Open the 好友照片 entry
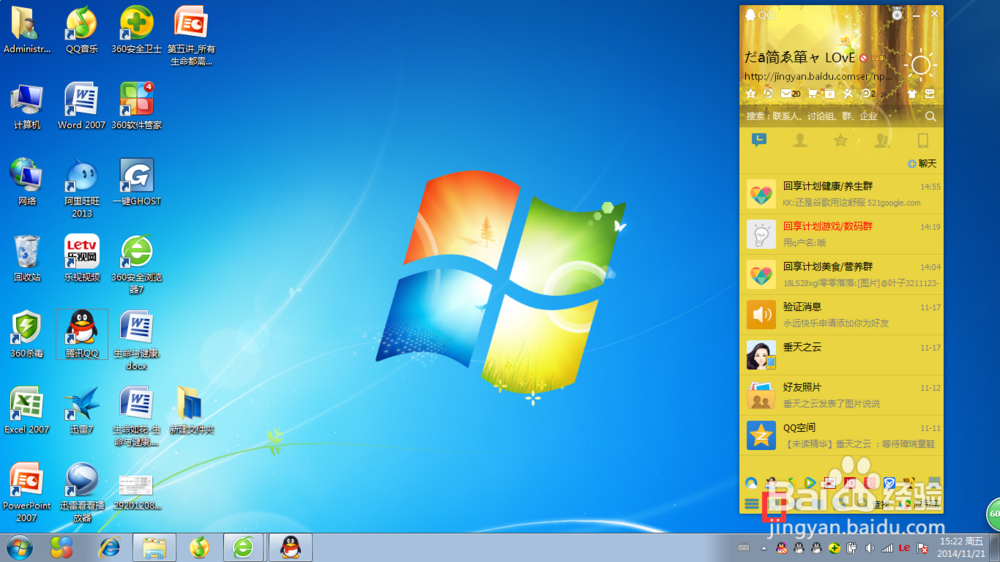 pyautogui.click(x=841, y=395)
